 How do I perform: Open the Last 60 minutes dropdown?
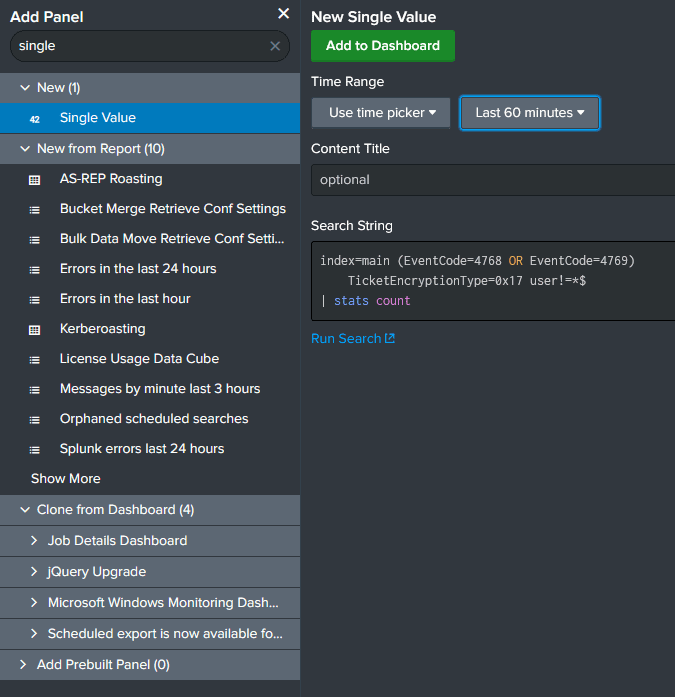(529, 113)
